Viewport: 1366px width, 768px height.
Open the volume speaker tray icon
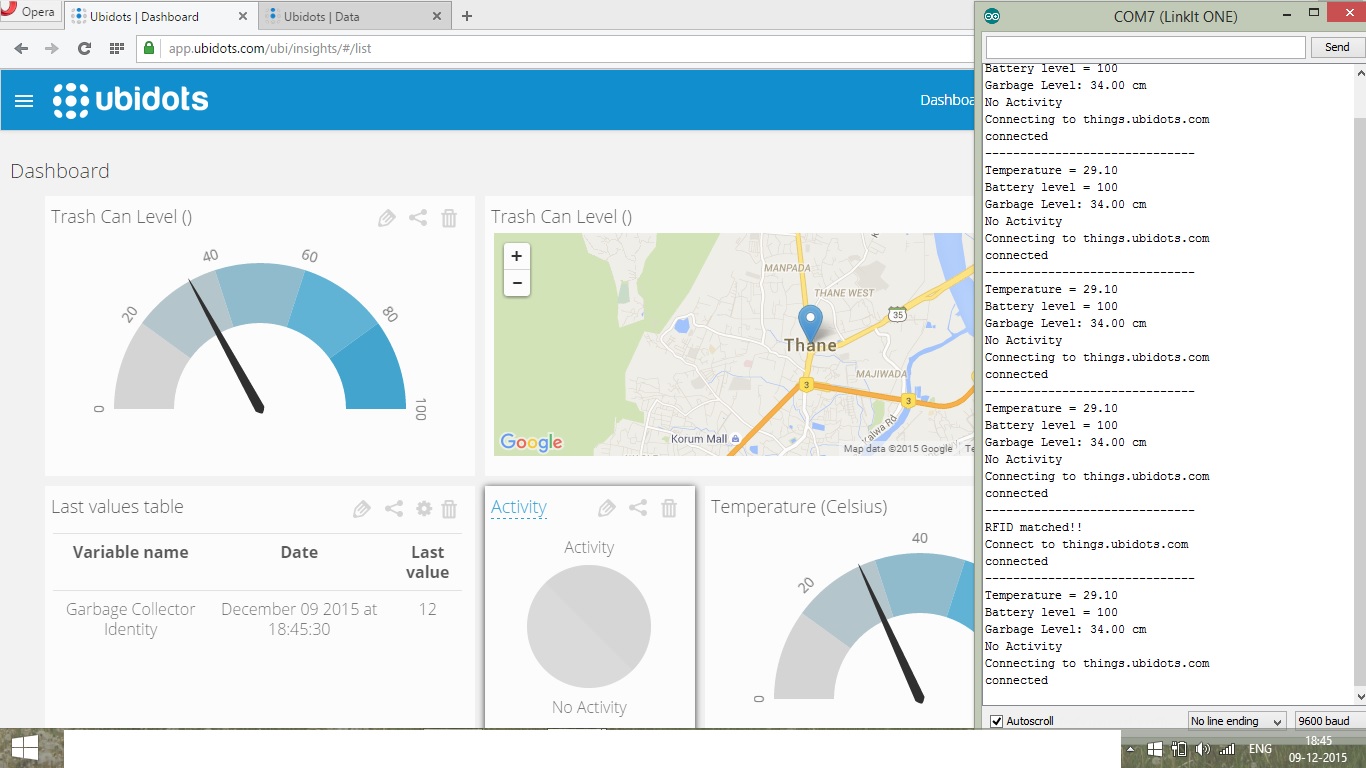point(1202,748)
